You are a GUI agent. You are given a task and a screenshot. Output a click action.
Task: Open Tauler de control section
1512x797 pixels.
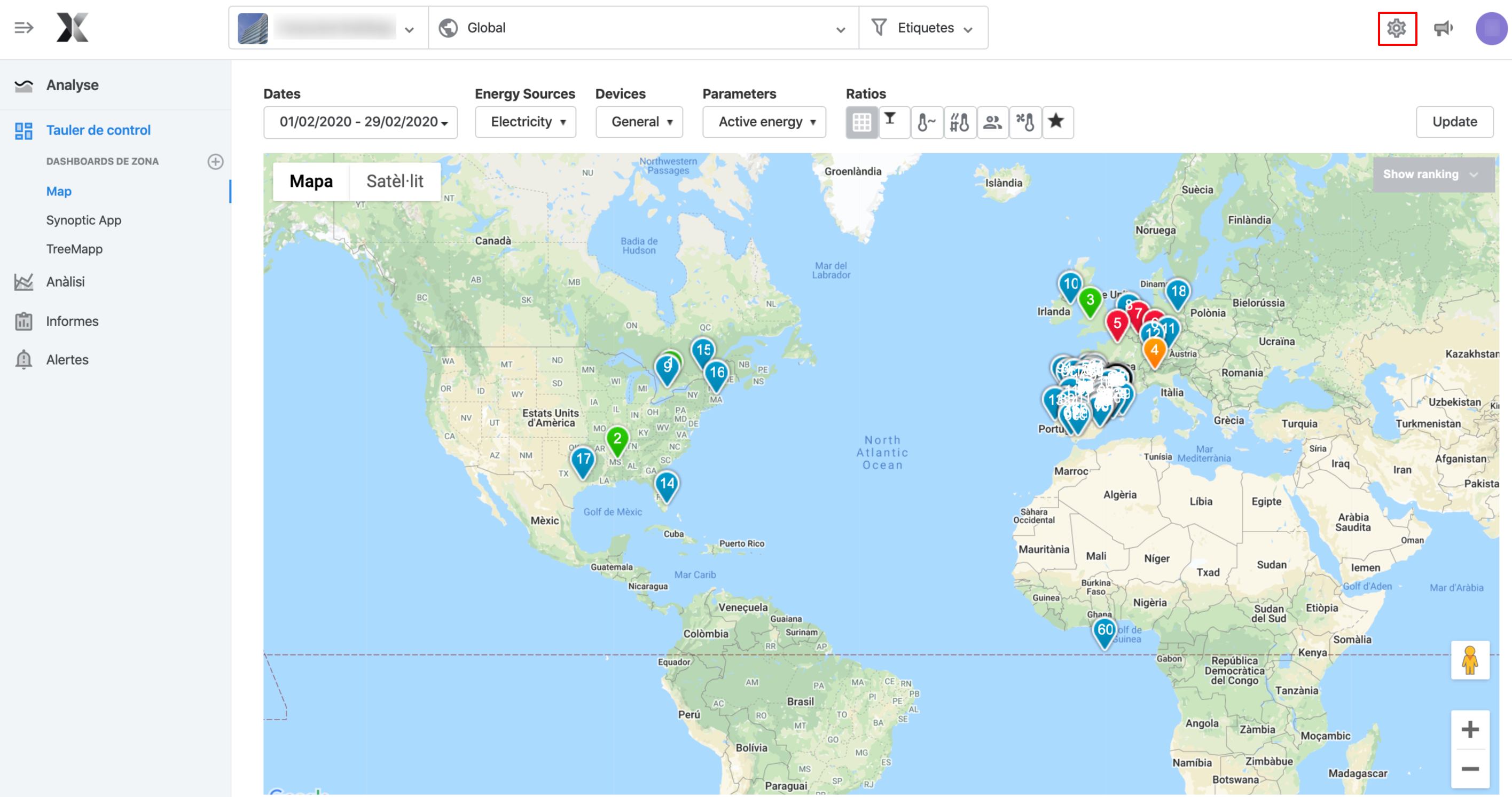tap(98, 130)
